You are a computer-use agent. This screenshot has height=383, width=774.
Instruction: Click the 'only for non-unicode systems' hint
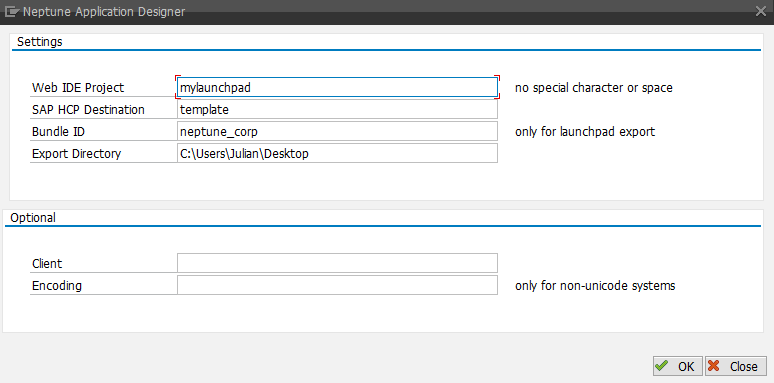tap(595, 286)
